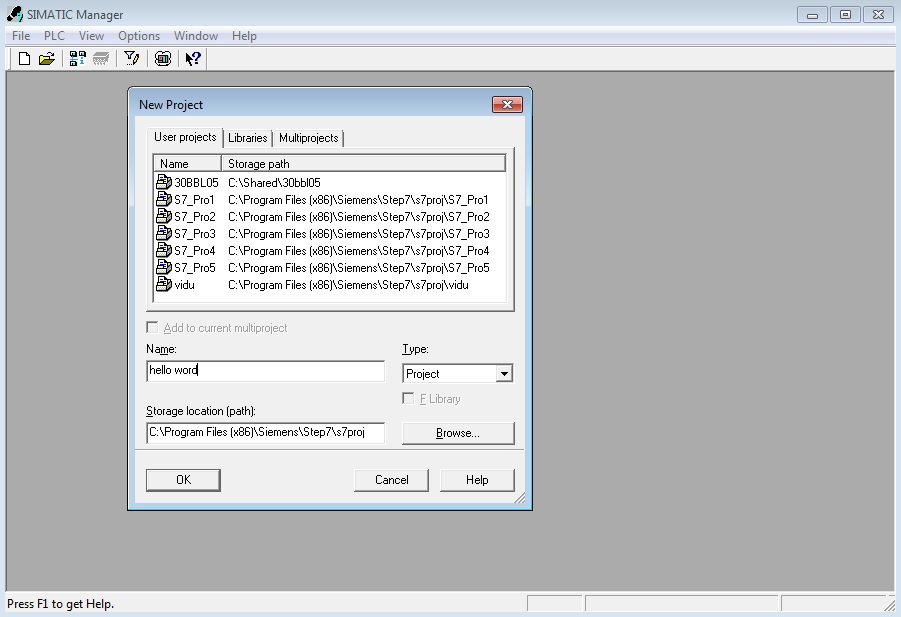Click the Simulation On/Off toolbar icon
This screenshot has width=901, height=617.
pos(163,59)
